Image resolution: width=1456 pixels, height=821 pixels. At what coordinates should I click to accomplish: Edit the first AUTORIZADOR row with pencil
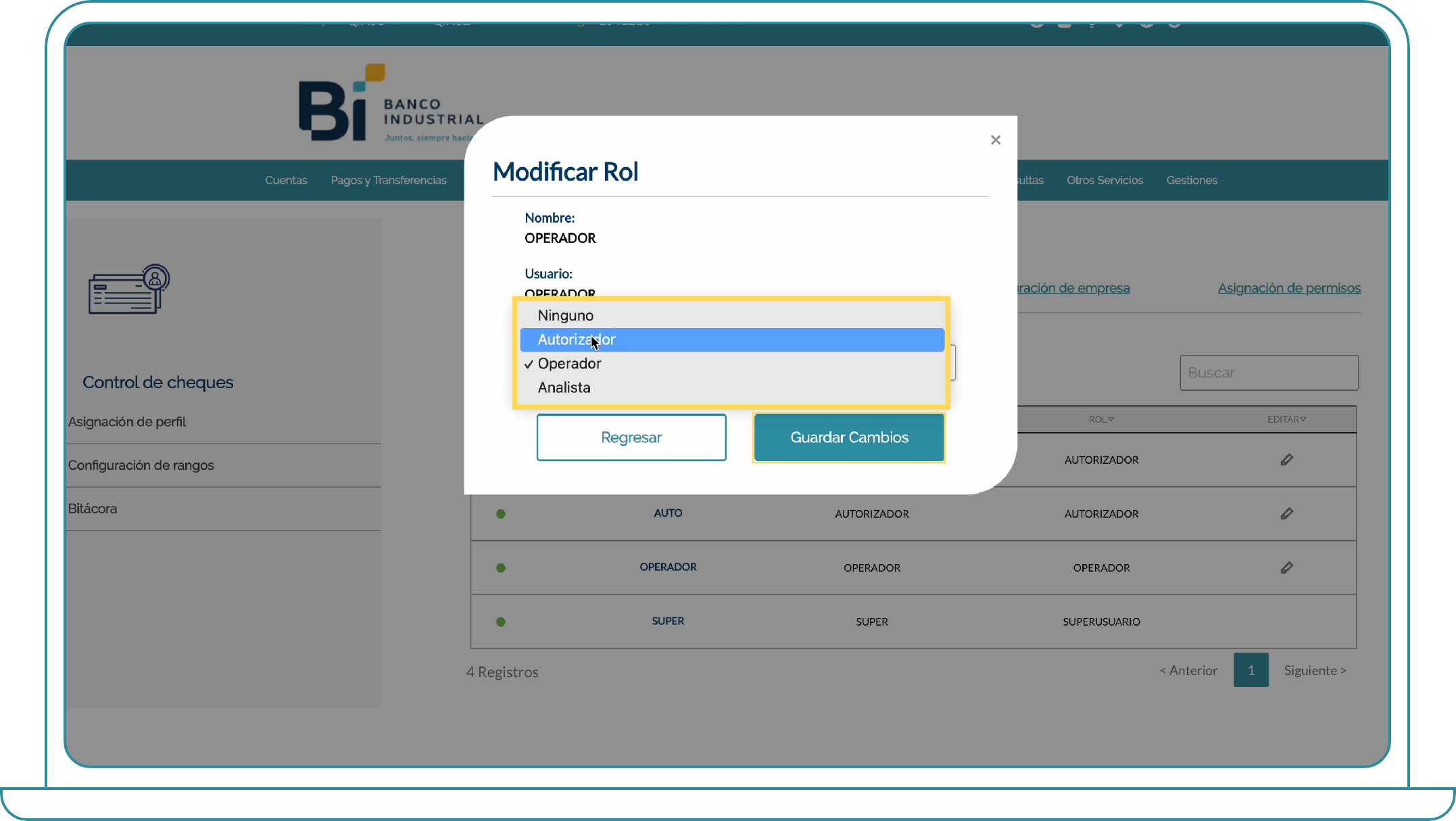(1286, 460)
